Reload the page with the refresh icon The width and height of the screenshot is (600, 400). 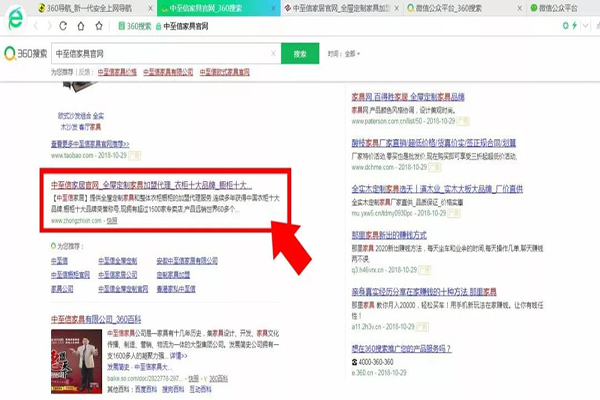[64, 26]
